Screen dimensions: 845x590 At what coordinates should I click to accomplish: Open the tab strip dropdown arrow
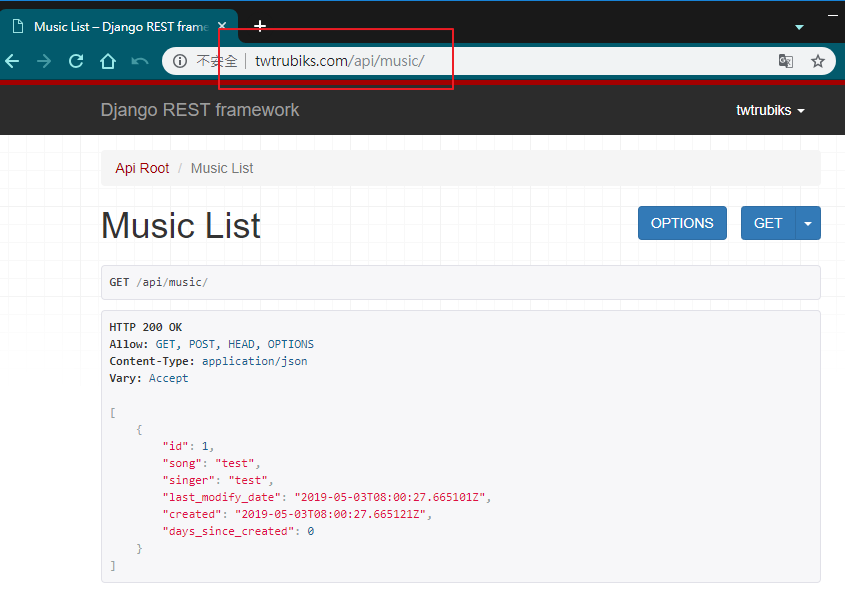[799, 27]
